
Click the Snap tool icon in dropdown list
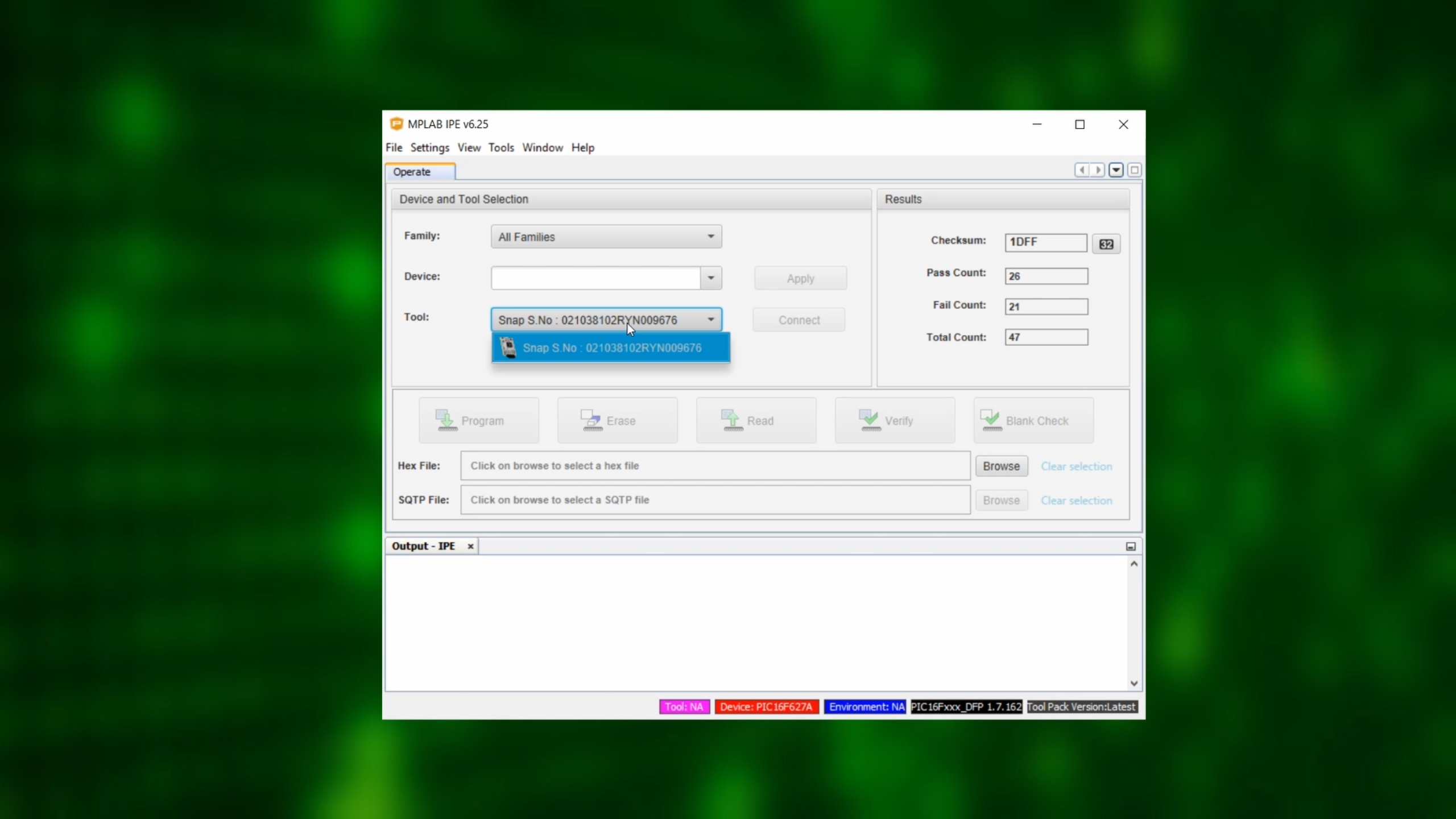point(507,348)
